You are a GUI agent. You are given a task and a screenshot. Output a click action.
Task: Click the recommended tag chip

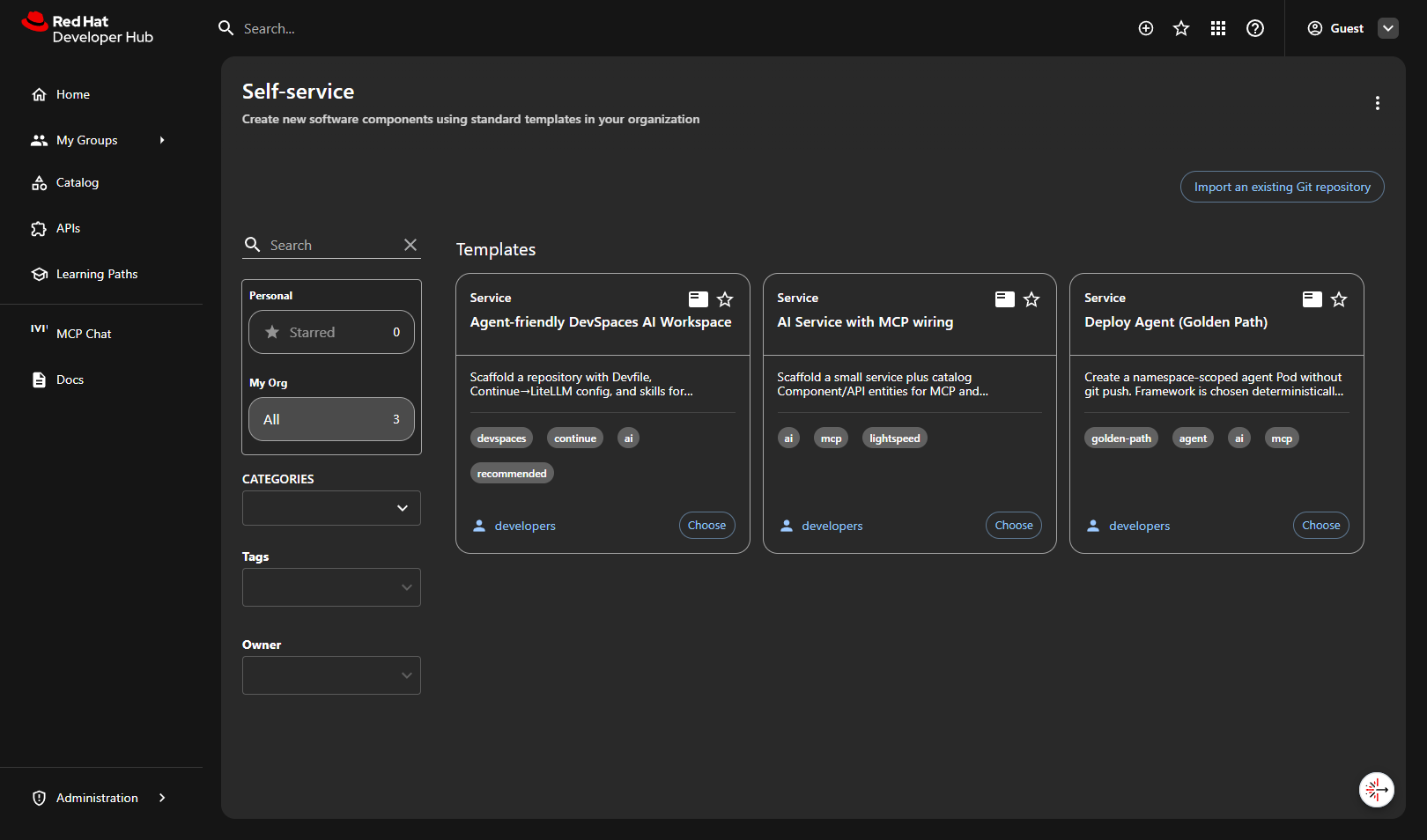[512, 473]
